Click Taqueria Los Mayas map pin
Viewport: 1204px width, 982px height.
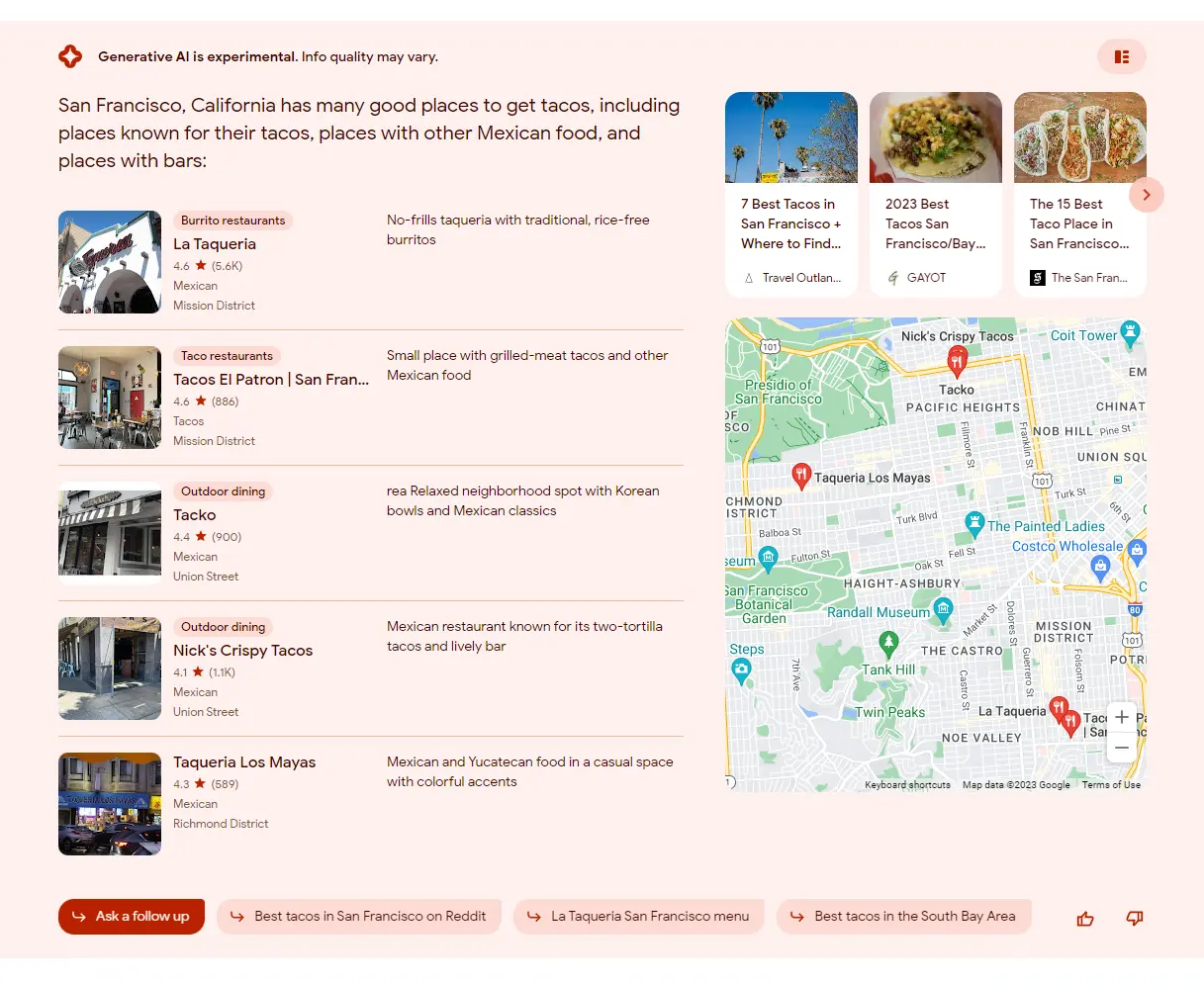pyautogui.click(x=802, y=476)
